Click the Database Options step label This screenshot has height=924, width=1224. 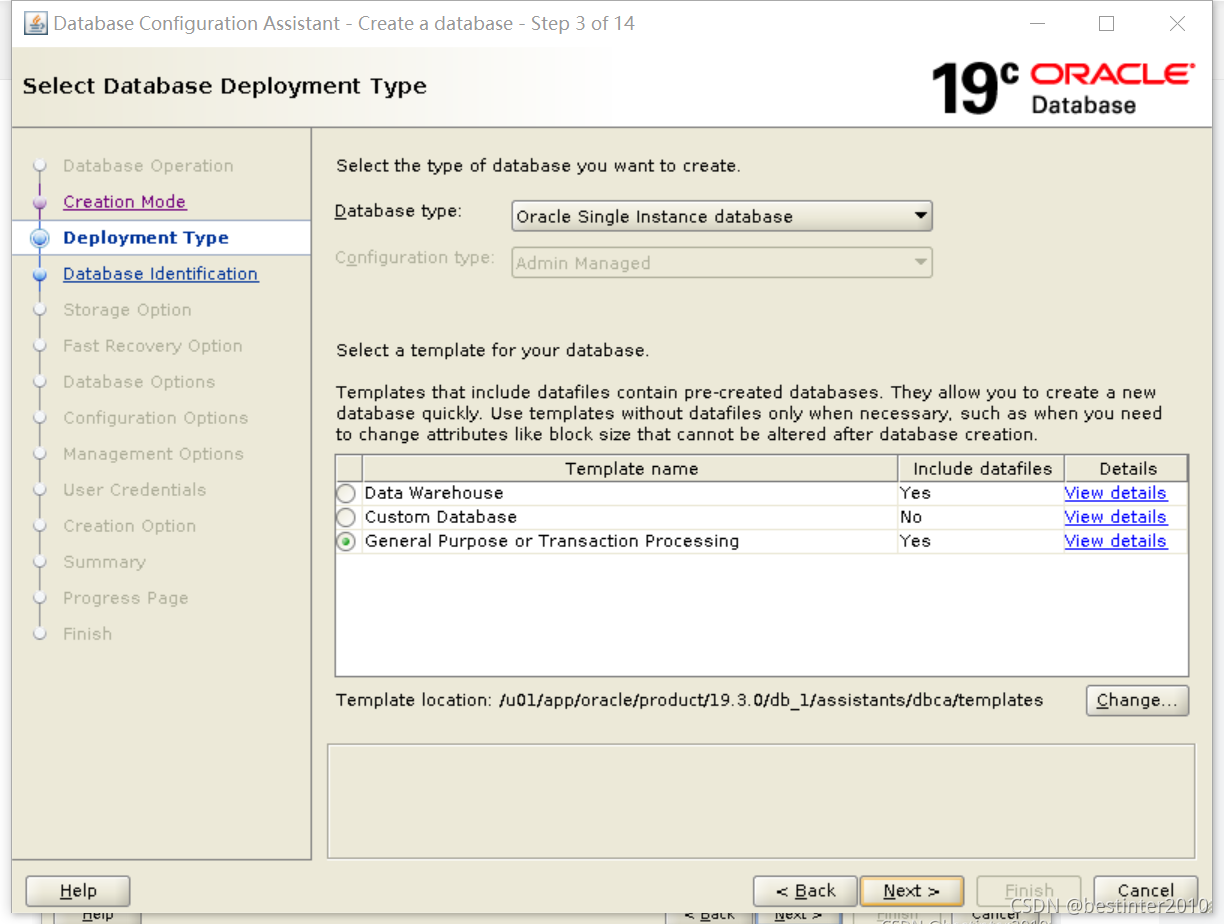pos(139,382)
